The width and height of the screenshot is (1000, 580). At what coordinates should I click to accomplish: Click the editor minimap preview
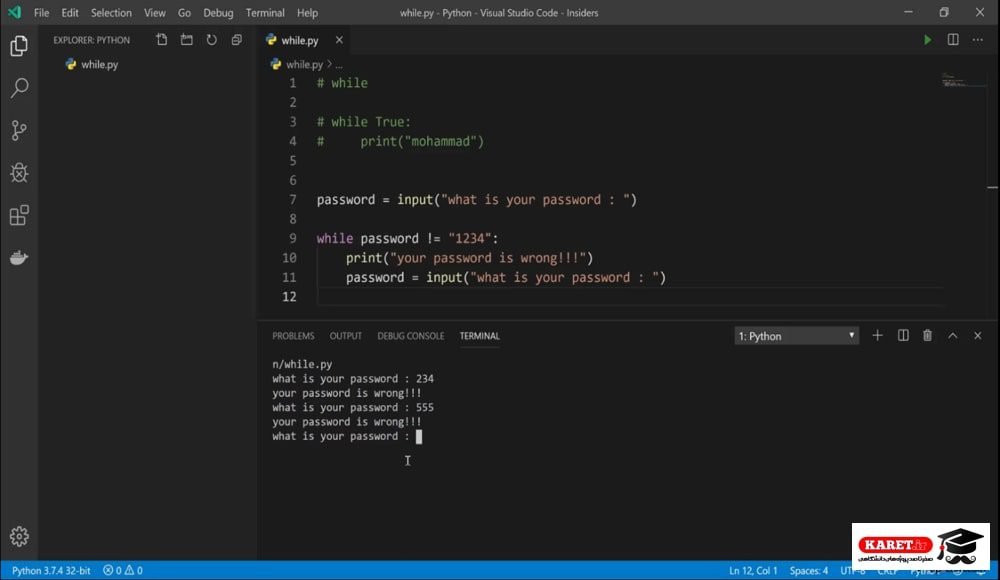point(962,80)
